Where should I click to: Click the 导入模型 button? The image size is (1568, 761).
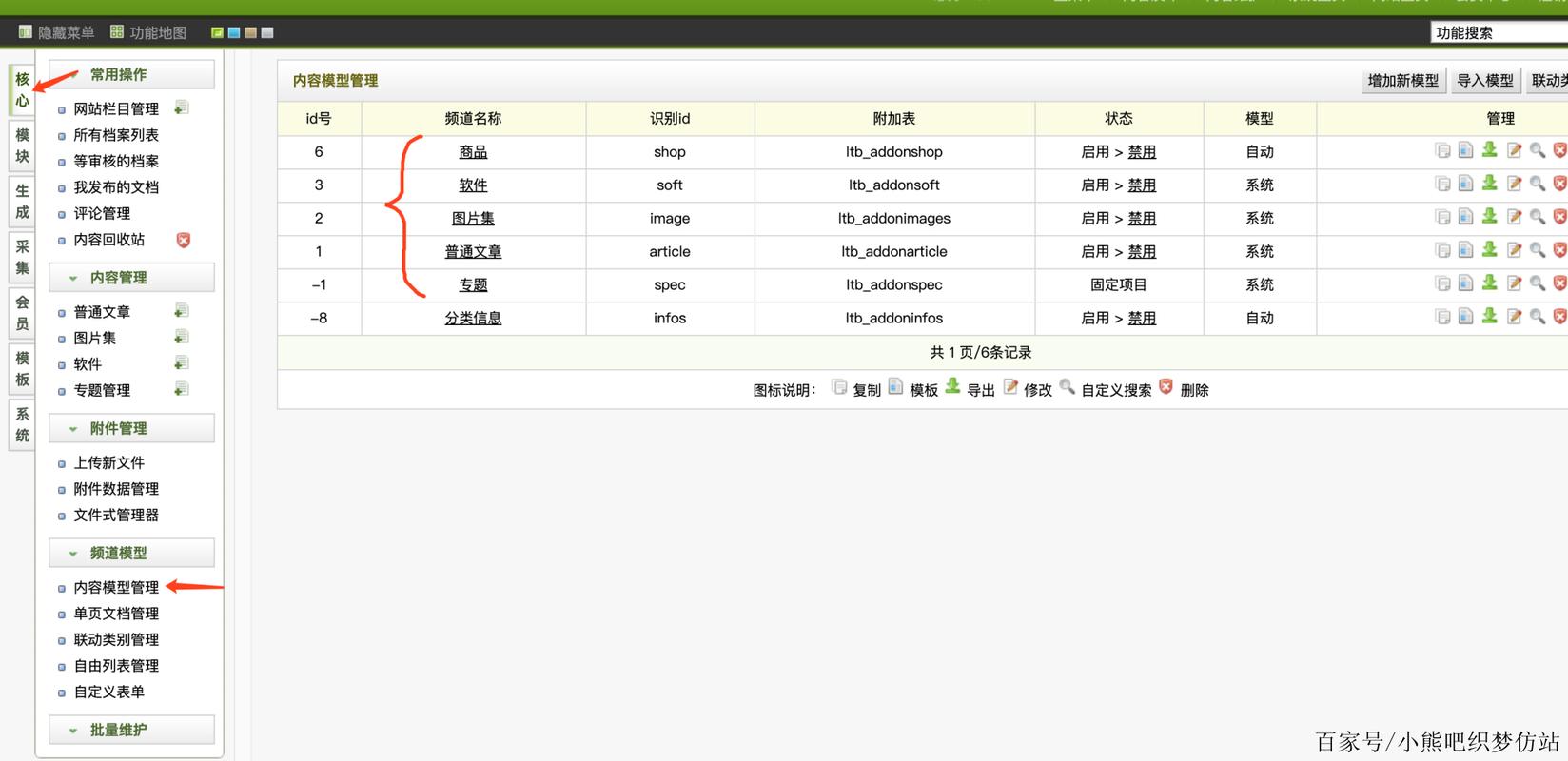(x=1485, y=81)
